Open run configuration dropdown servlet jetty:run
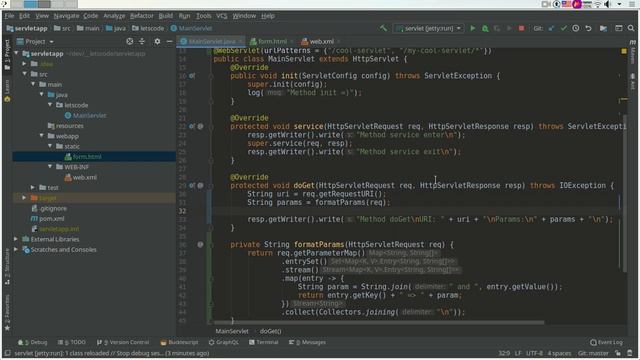The height and width of the screenshot is (360, 640). click(x=429, y=28)
